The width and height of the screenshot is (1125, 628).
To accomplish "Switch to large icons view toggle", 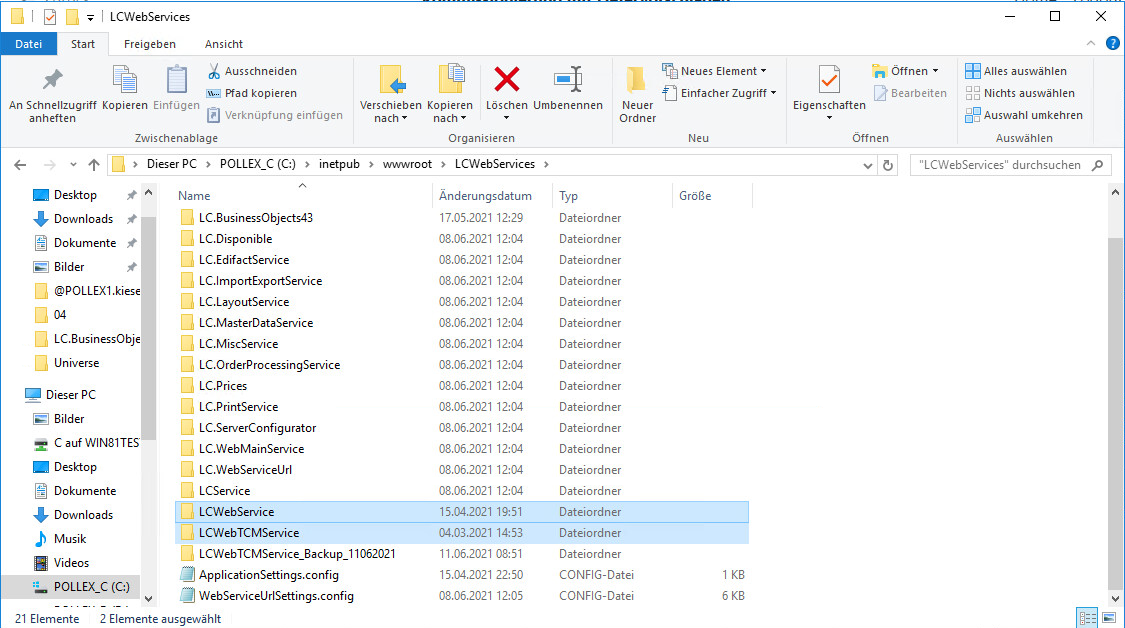I will (1107, 618).
